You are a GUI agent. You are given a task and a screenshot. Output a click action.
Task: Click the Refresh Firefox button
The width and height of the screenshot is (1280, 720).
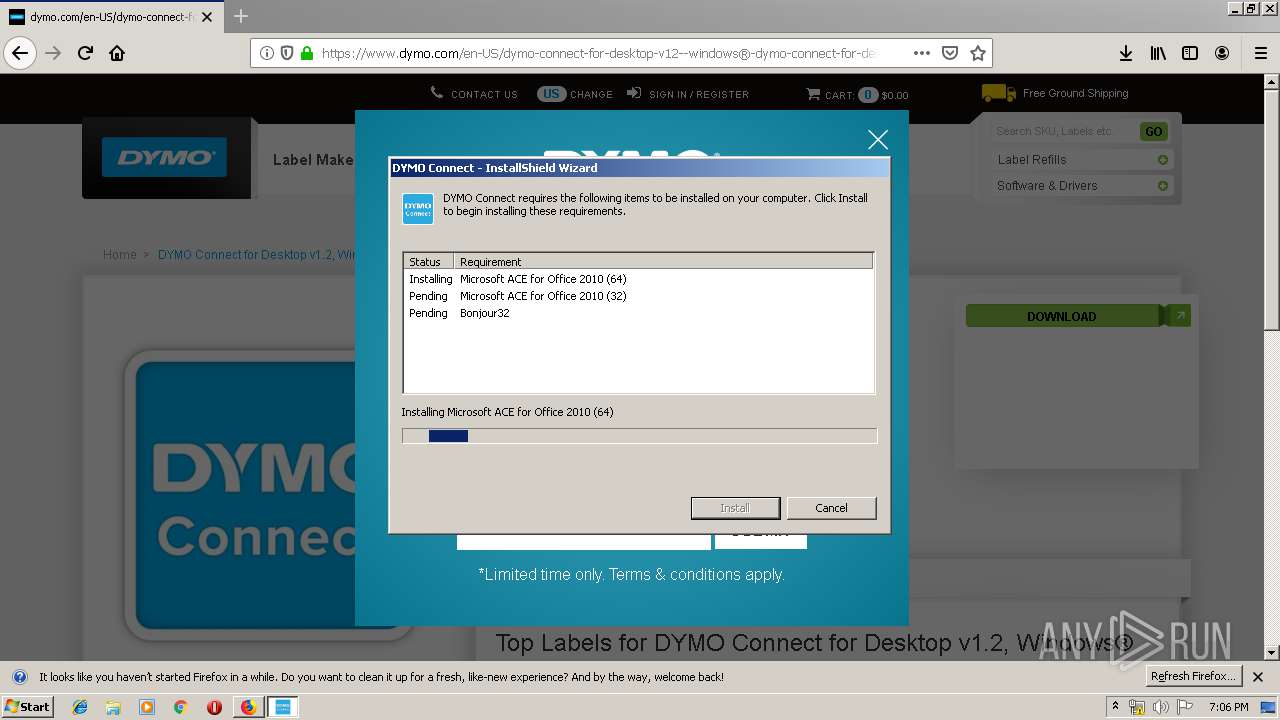click(x=1193, y=676)
